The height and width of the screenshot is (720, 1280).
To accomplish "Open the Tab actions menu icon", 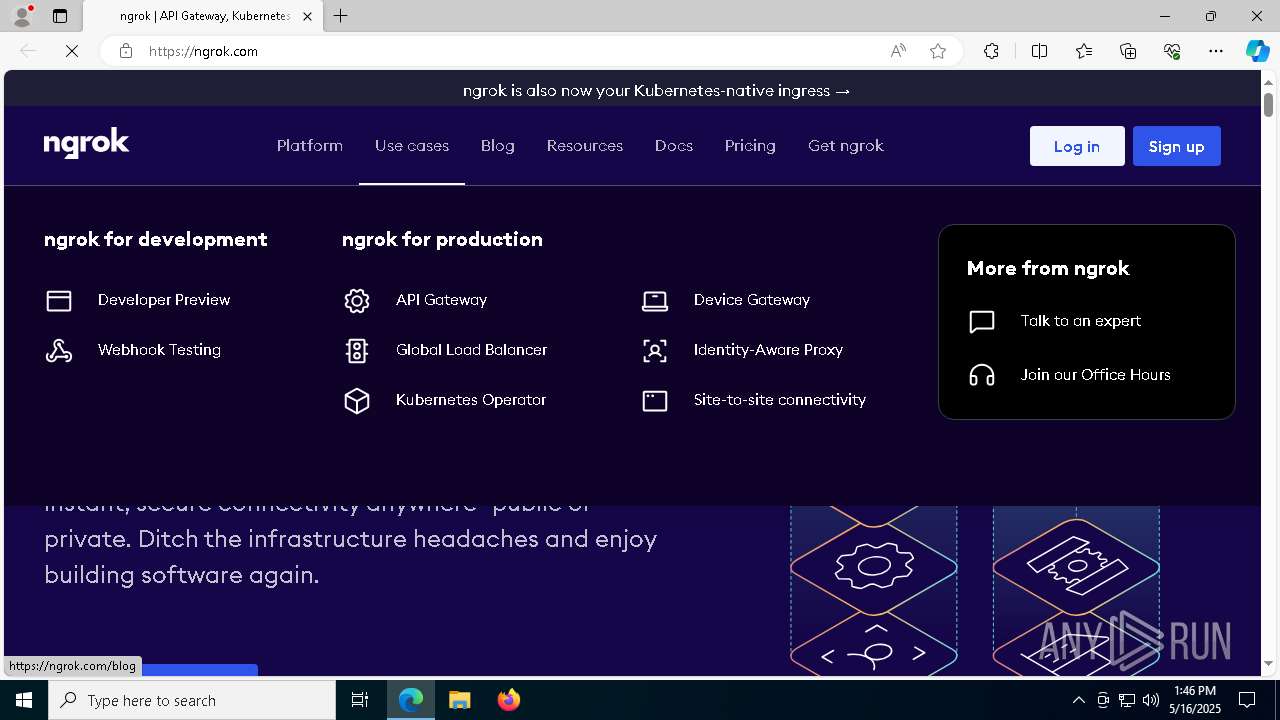I will point(60,16).
